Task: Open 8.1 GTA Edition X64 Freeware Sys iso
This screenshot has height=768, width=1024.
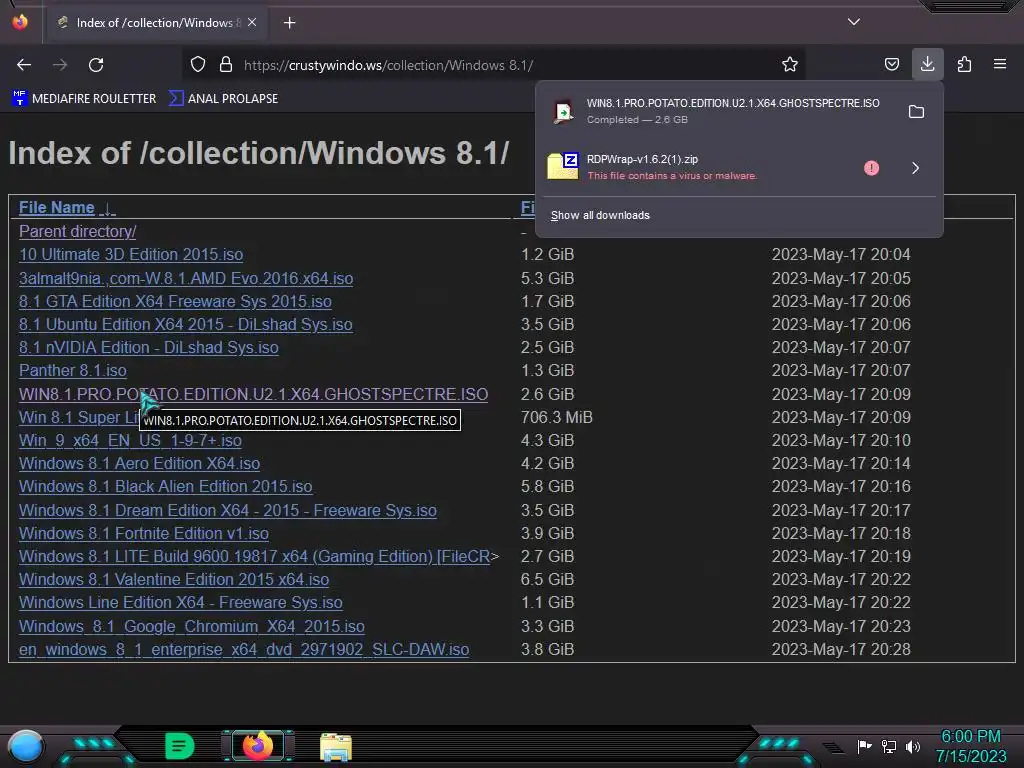Action: pyautogui.click(x=175, y=301)
